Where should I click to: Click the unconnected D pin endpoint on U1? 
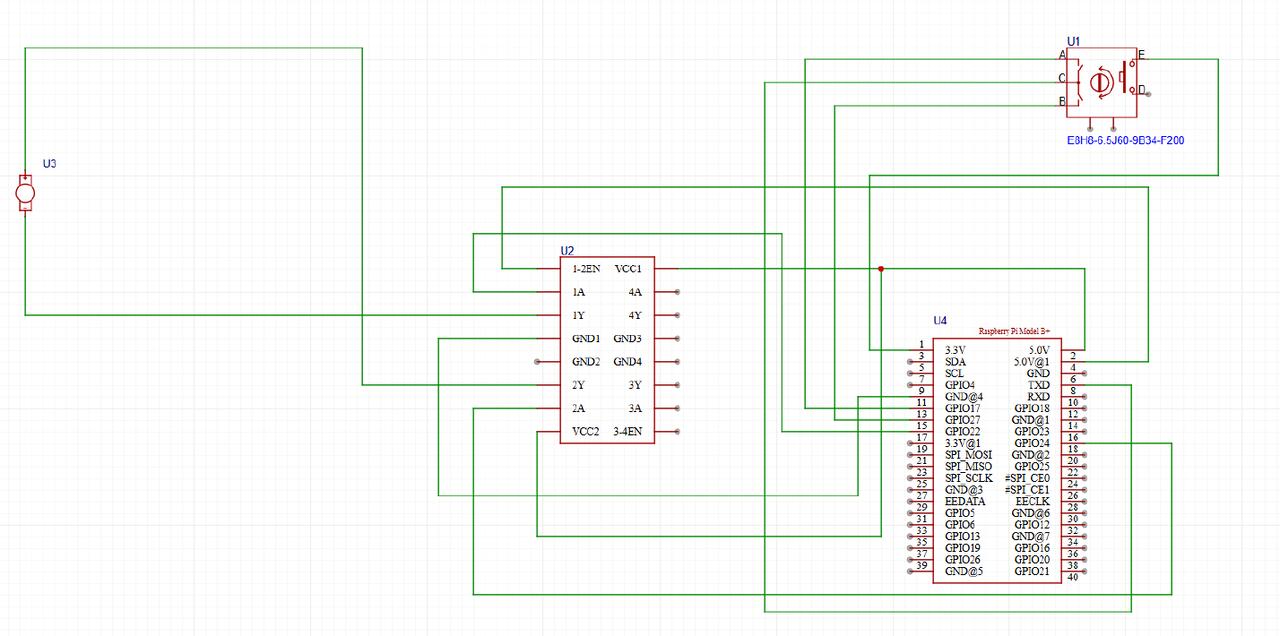point(1149,94)
